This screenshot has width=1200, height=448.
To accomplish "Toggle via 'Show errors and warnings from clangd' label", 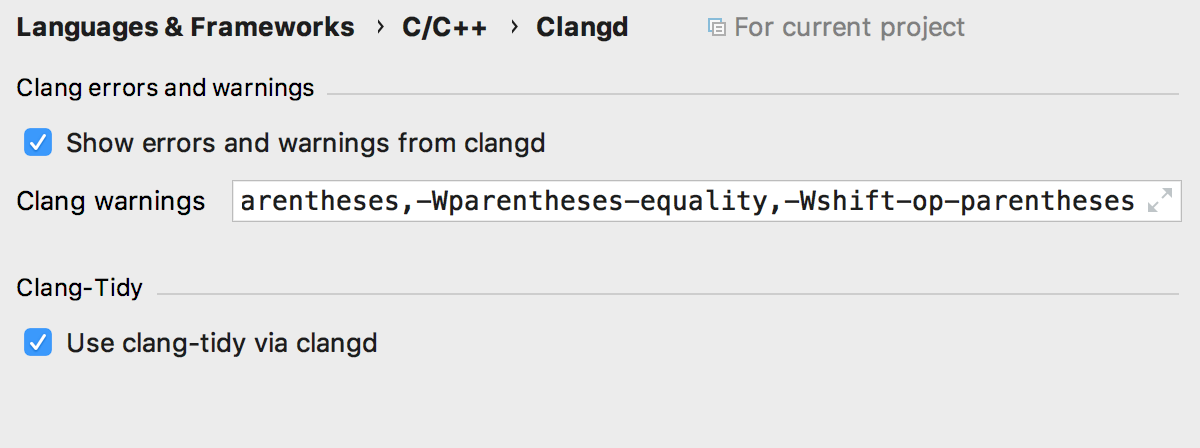I will 306,143.
